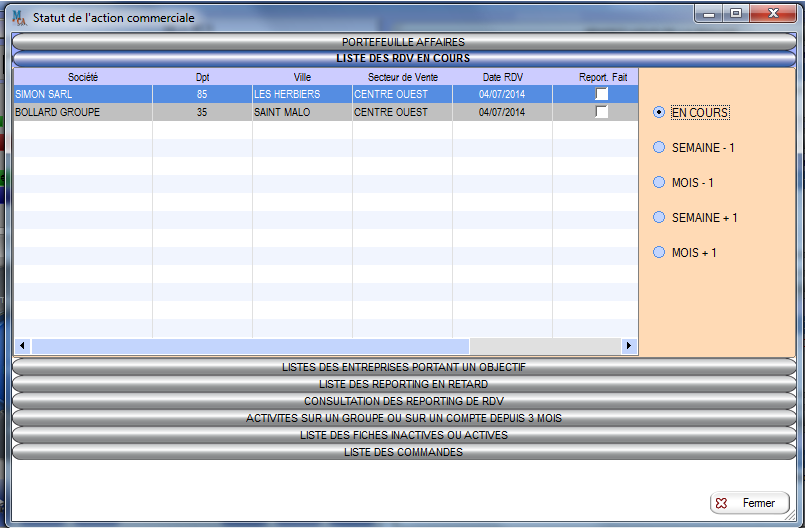805x529 pixels.
Task: Choose the MOIS + 1 radio option
Action: coord(658,253)
